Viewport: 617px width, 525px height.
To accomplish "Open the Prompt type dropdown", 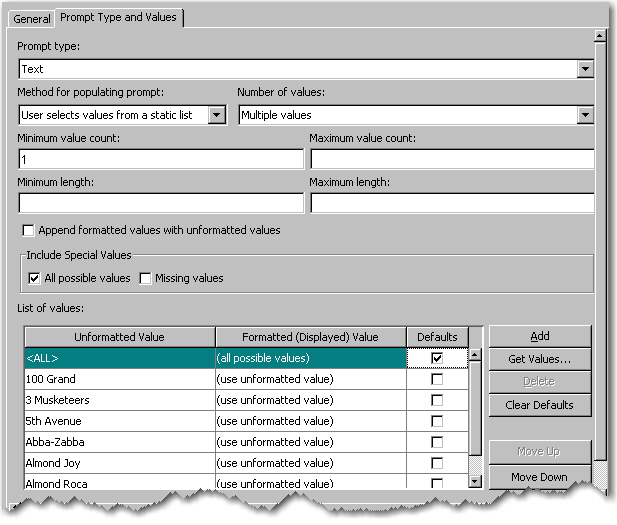I will (x=585, y=70).
